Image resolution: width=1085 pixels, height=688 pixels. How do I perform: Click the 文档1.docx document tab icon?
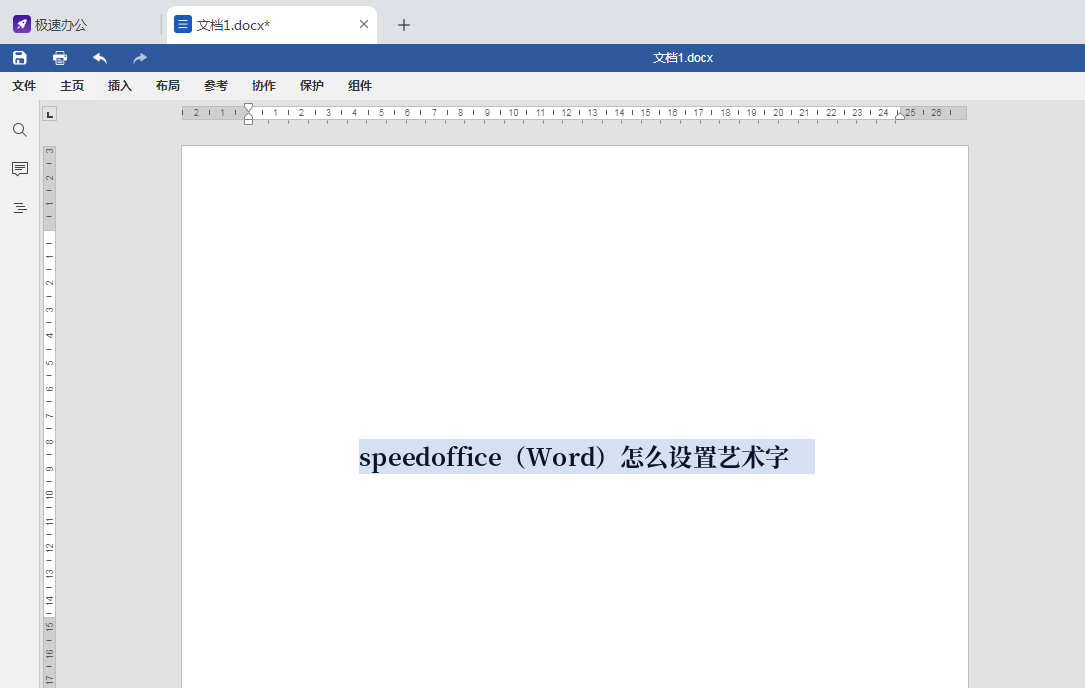[183, 25]
